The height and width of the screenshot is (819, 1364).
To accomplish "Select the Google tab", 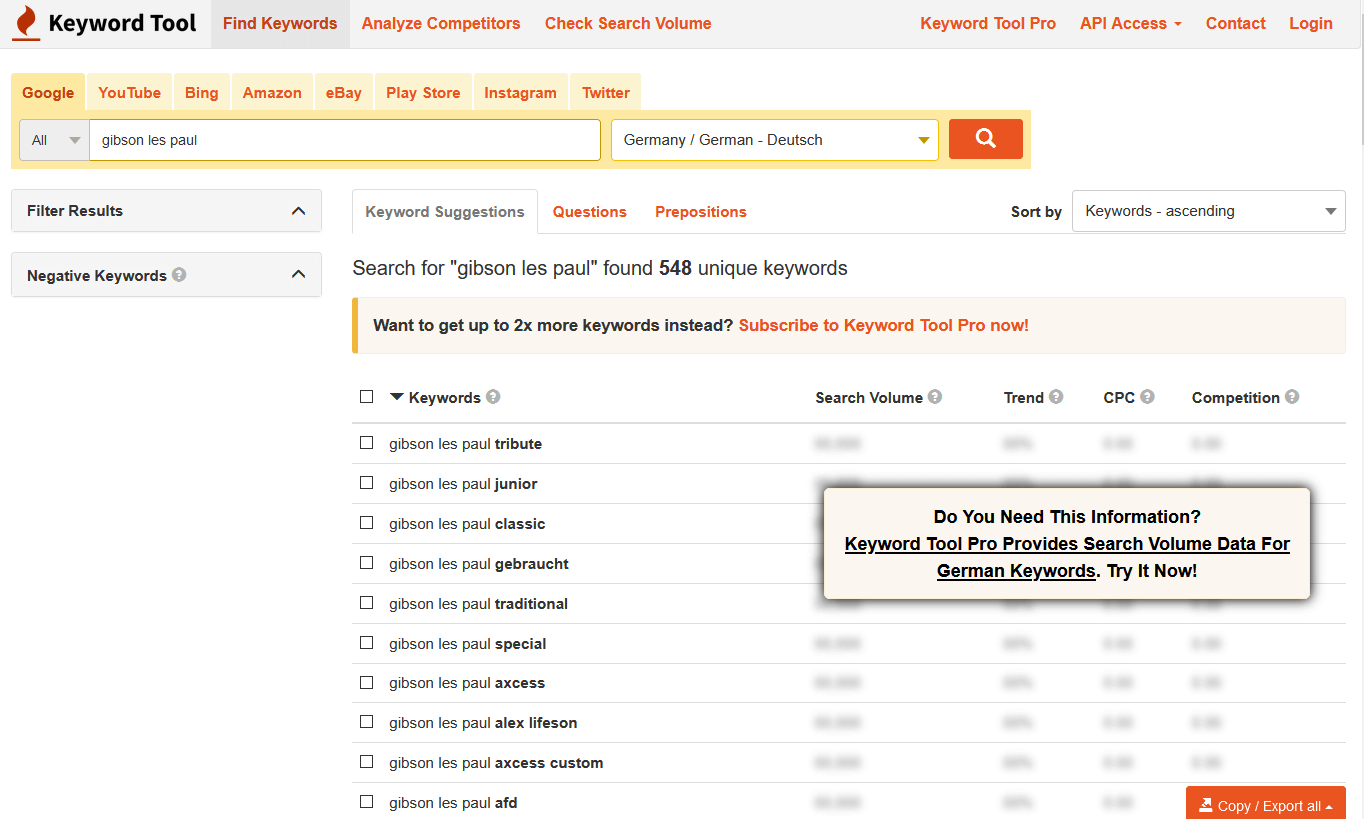I will 48,92.
